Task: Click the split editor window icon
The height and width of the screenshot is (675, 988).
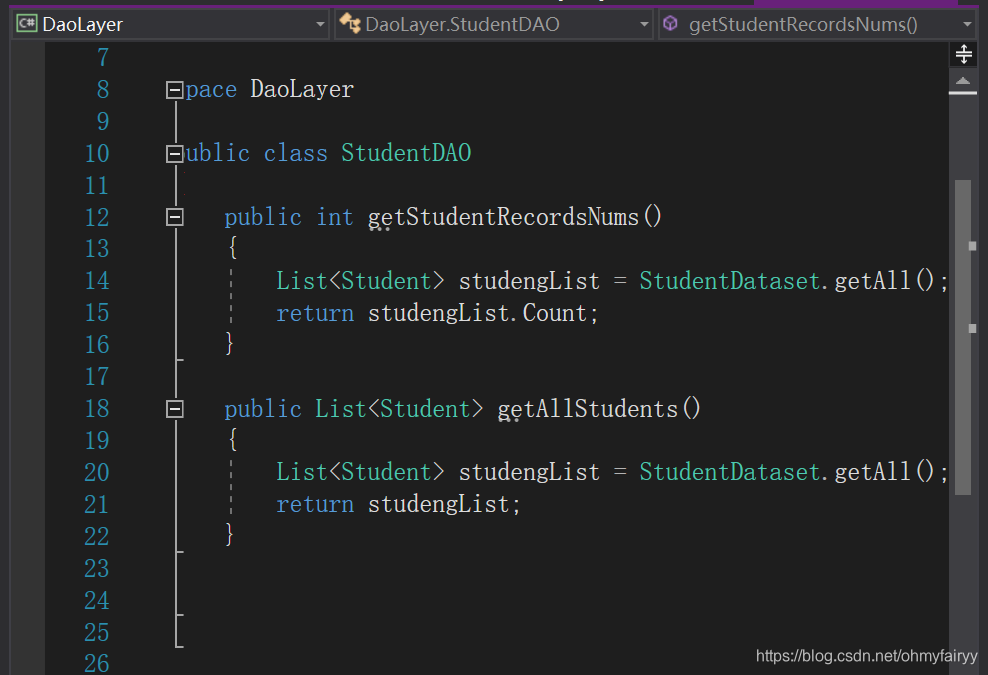Action: pos(963,54)
